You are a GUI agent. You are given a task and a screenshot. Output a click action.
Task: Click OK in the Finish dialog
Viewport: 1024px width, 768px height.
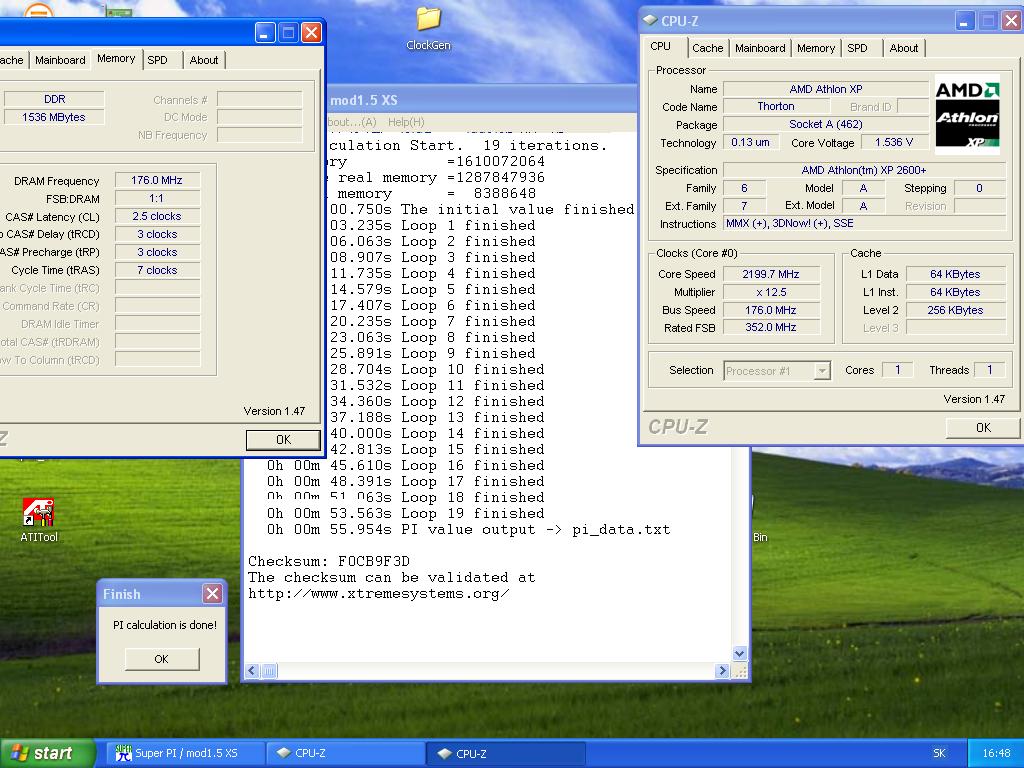click(161, 659)
